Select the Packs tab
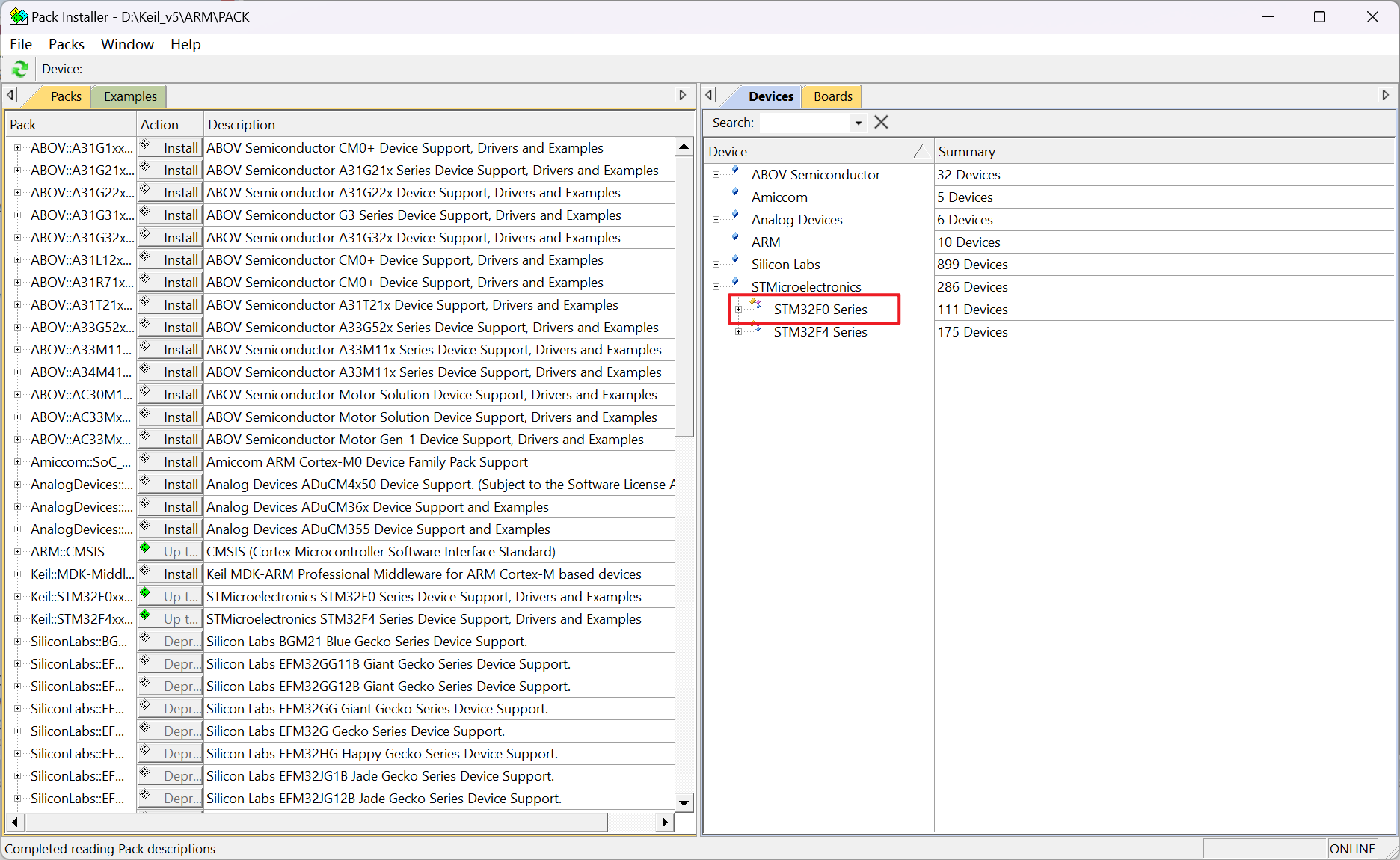Viewport: 1400px width, 860px height. [66, 96]
